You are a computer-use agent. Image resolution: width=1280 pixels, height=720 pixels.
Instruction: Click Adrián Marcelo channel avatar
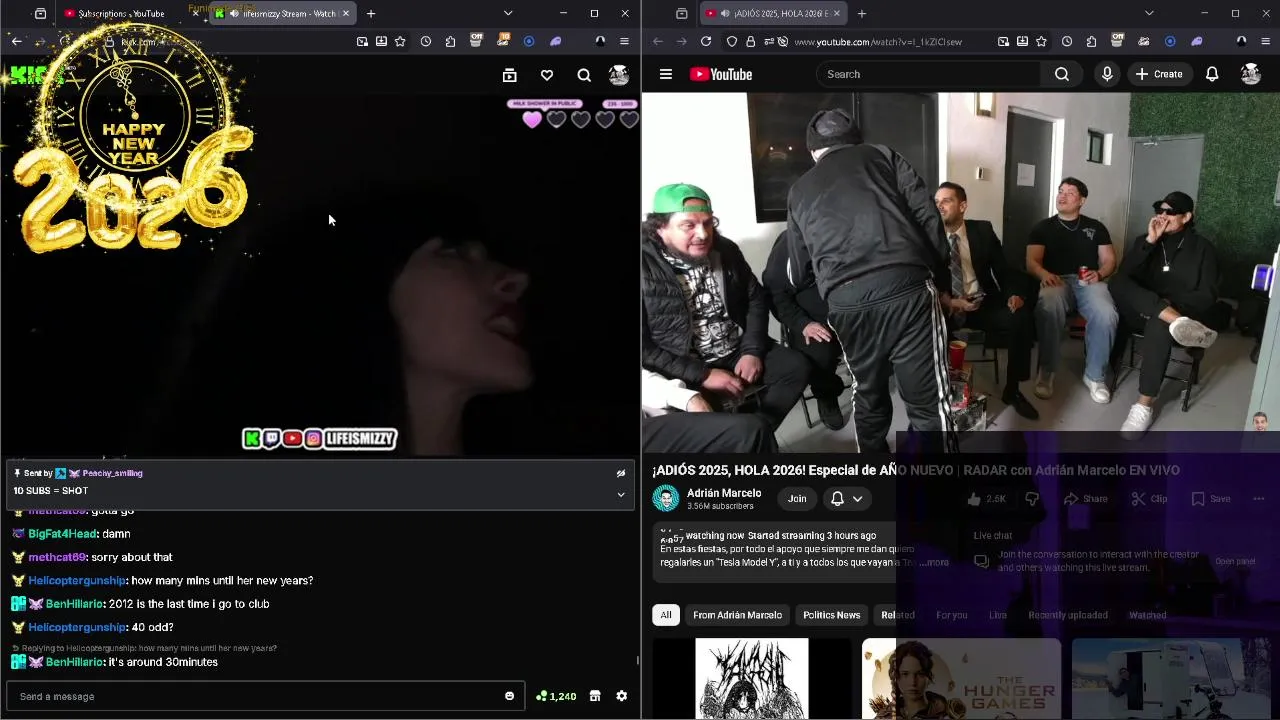click(x=665, y=498)
